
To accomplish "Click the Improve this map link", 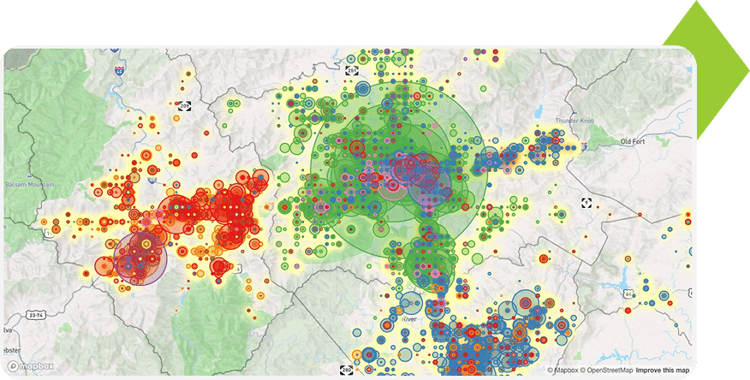I will pos(662,370).
